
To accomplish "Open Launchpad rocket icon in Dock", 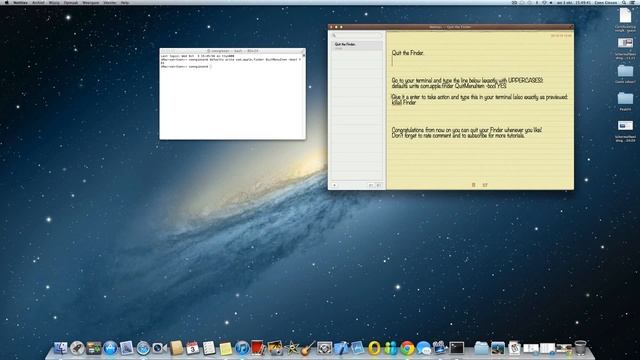I will pos(77,348).
